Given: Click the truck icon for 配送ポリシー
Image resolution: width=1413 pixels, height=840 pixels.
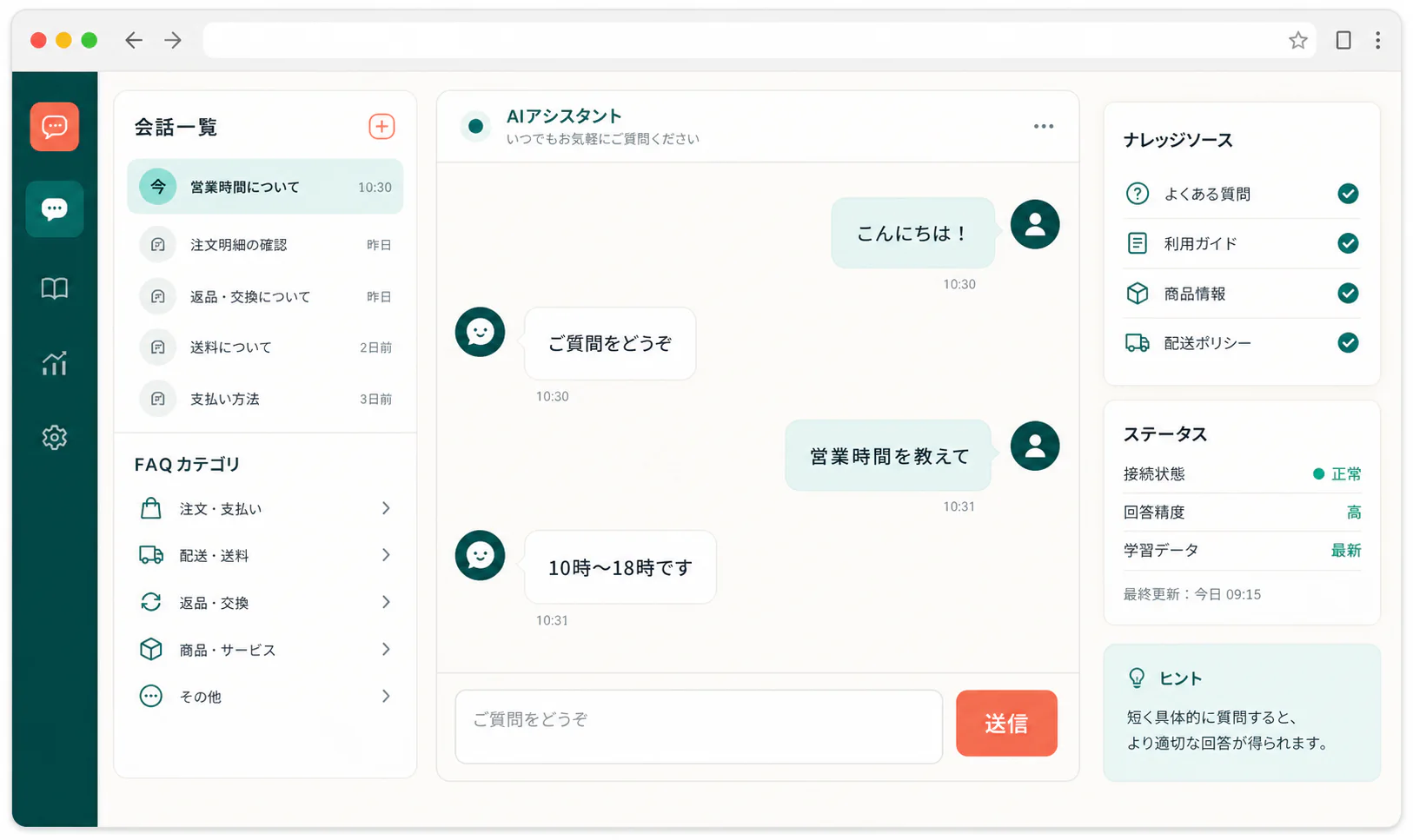Looking at the screenshot, I should (1138, 343).
